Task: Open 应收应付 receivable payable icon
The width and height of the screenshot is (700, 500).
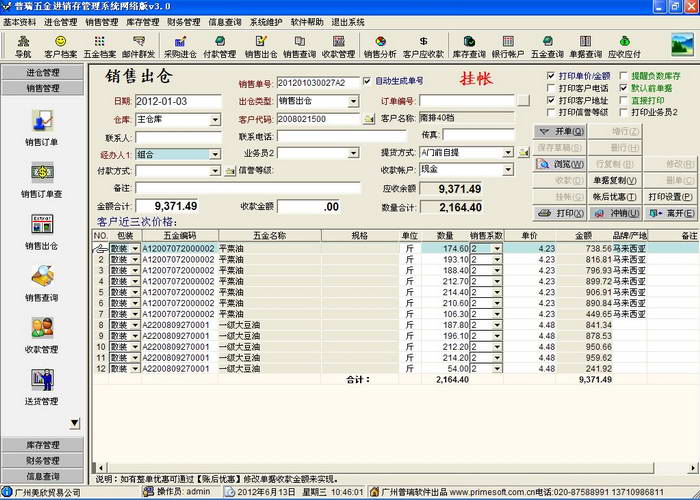Action: [625, 46]
